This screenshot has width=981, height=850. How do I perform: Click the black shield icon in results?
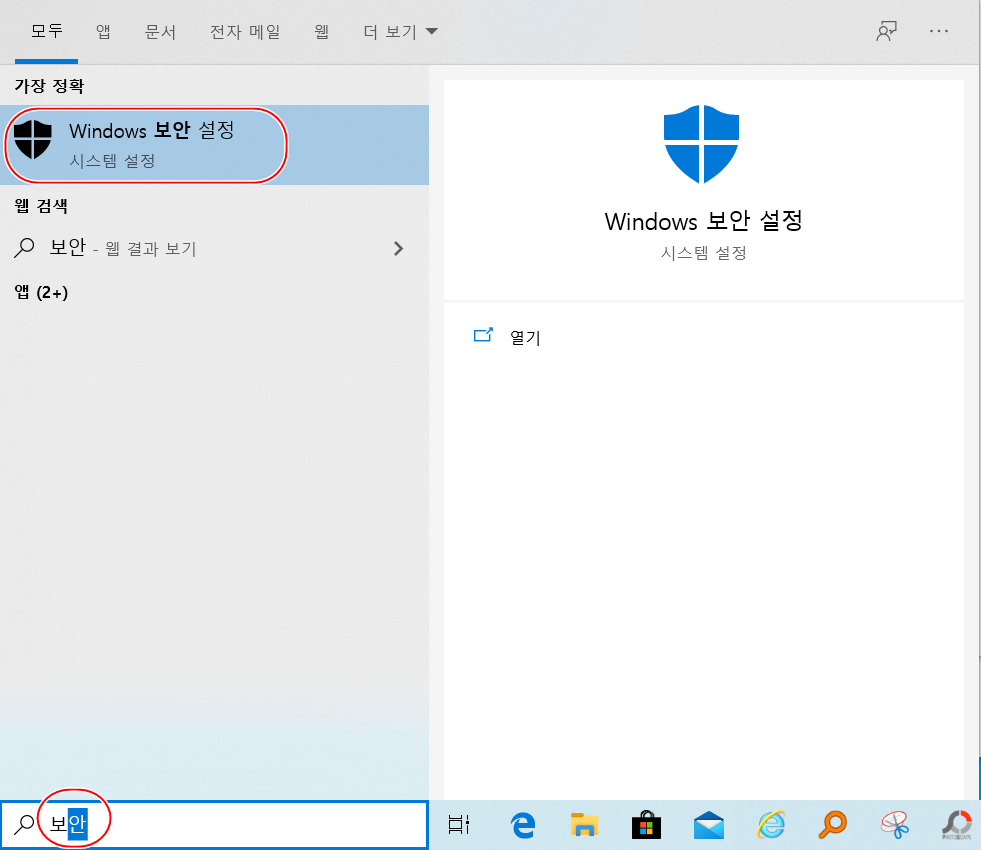[33, 139]
